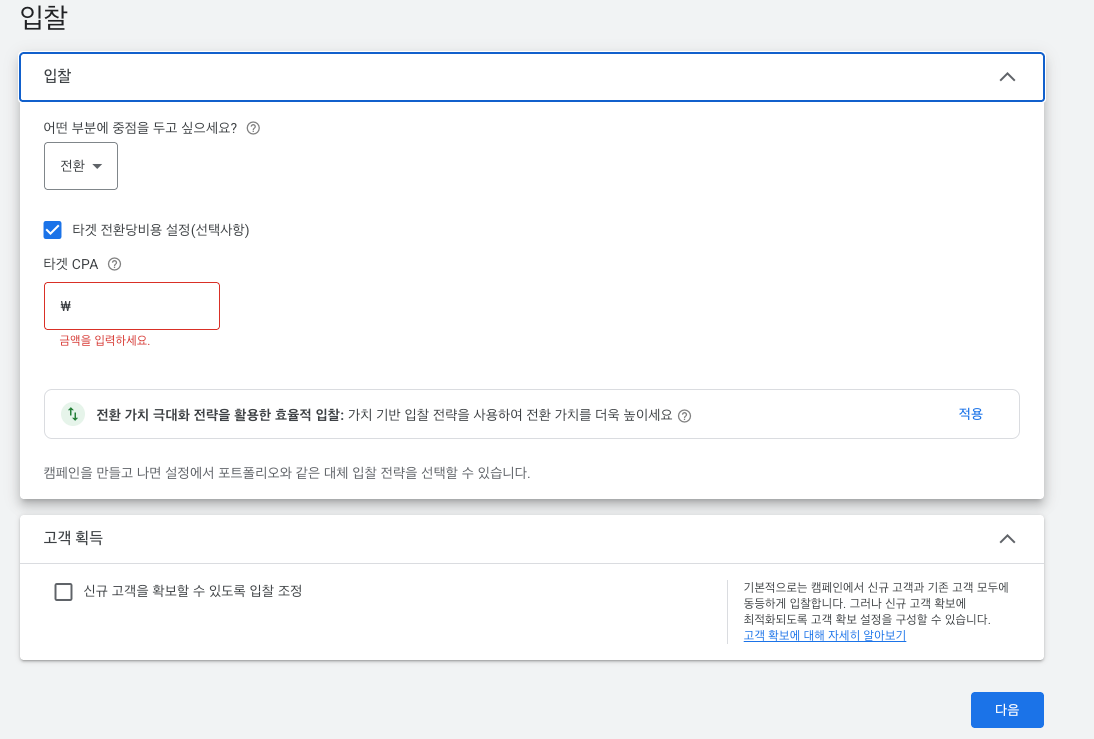The image size is (1094, 739).
Task: Collapse the 입찰 section chevron
Action: [x=1009, y=76]
